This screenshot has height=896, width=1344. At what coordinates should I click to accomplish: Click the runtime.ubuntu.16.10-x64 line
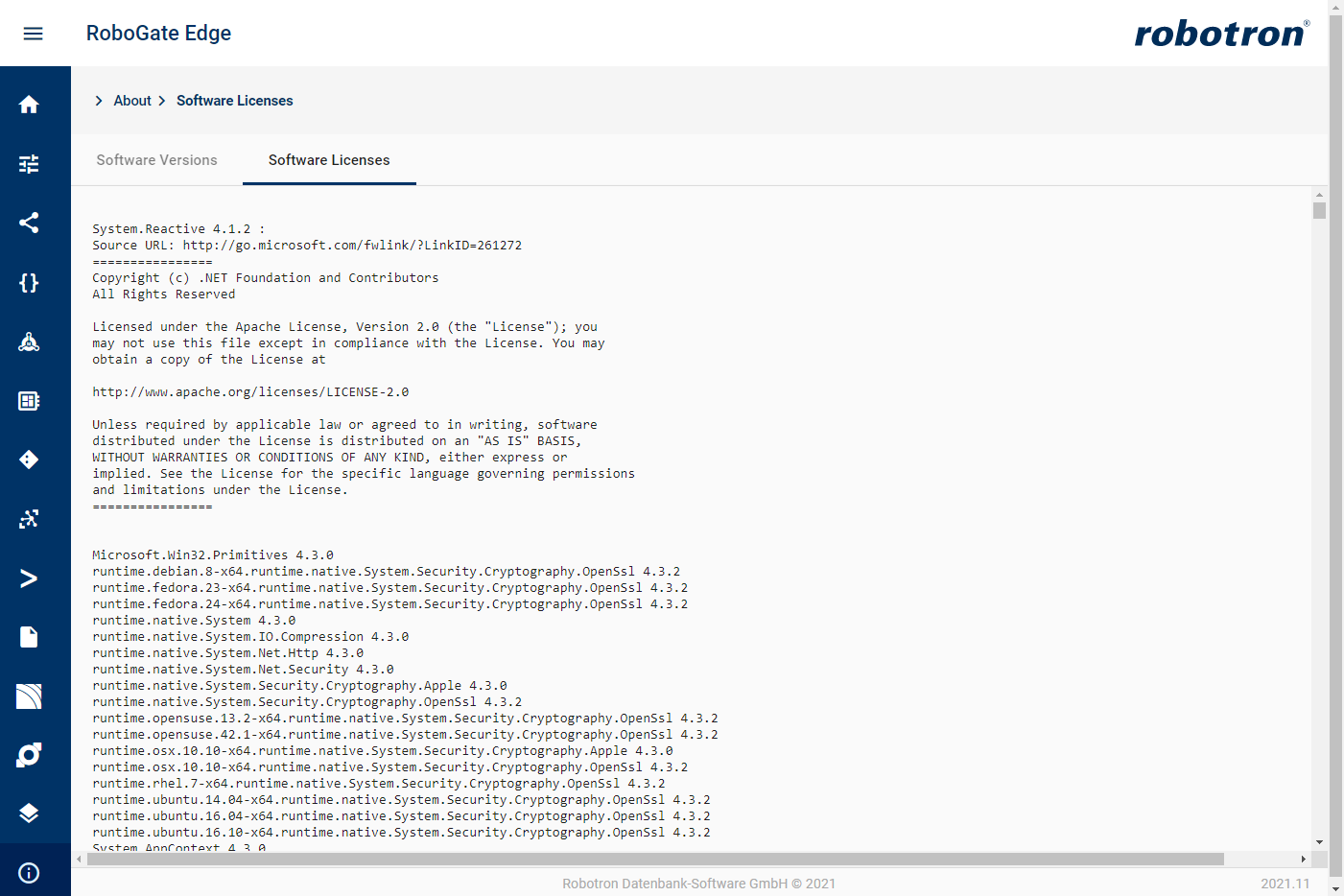click(x=401, y=833)
